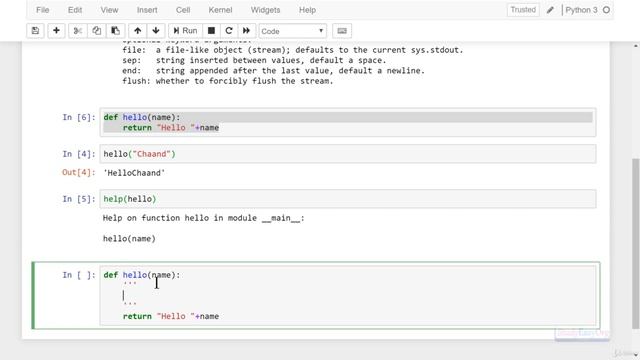This screenshot has height=360, width=640.
Task: Open the Insert menu
Action: (x=147, y=10)
